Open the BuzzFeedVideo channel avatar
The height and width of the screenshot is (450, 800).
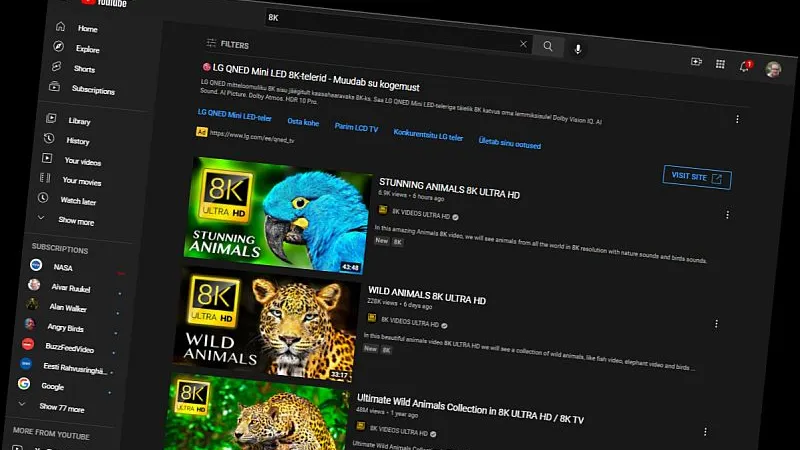point(28,344)
